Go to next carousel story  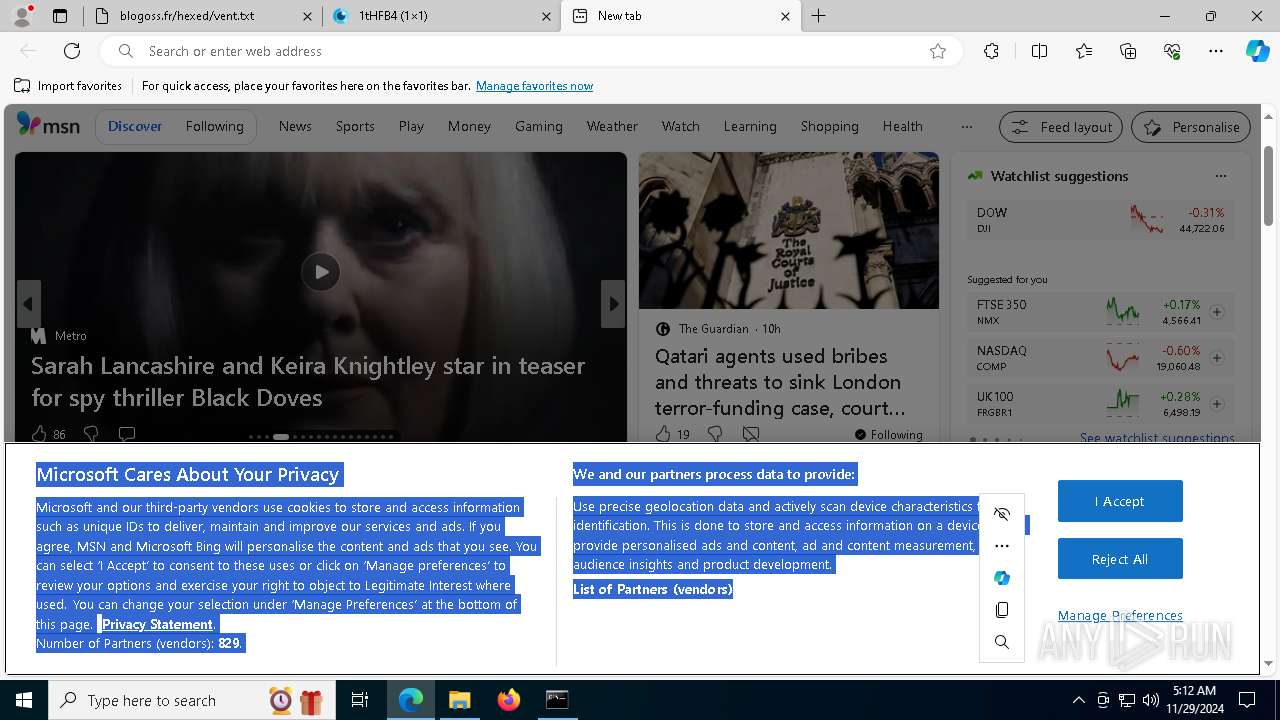click(x=613, y=304)
